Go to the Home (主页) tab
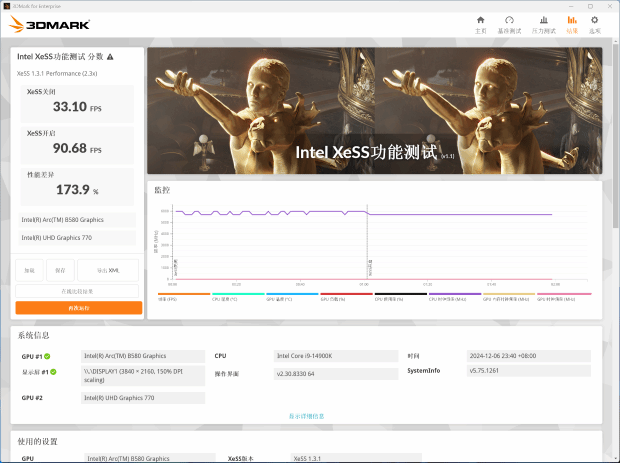The height and width of the screenshot is (463, 620). 480,25
